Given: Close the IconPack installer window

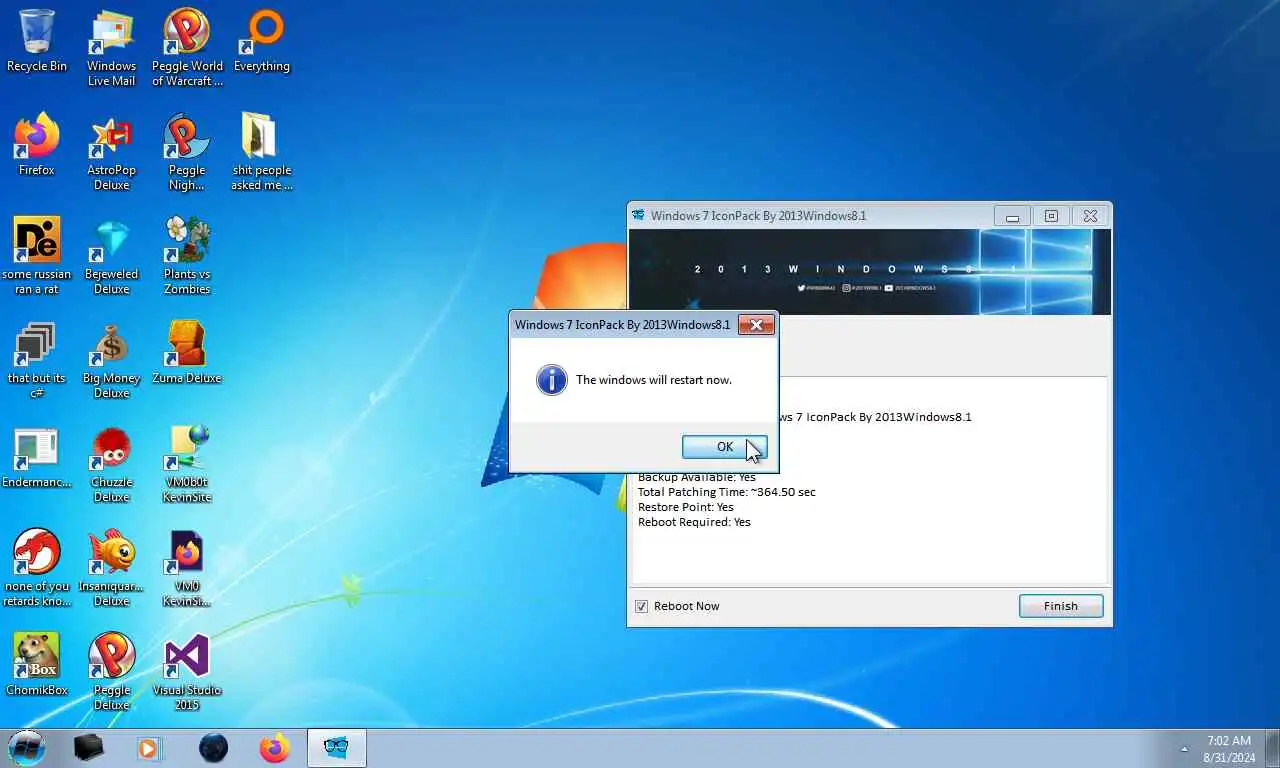Looking at the screenshot, I should tap(1090, 216).
